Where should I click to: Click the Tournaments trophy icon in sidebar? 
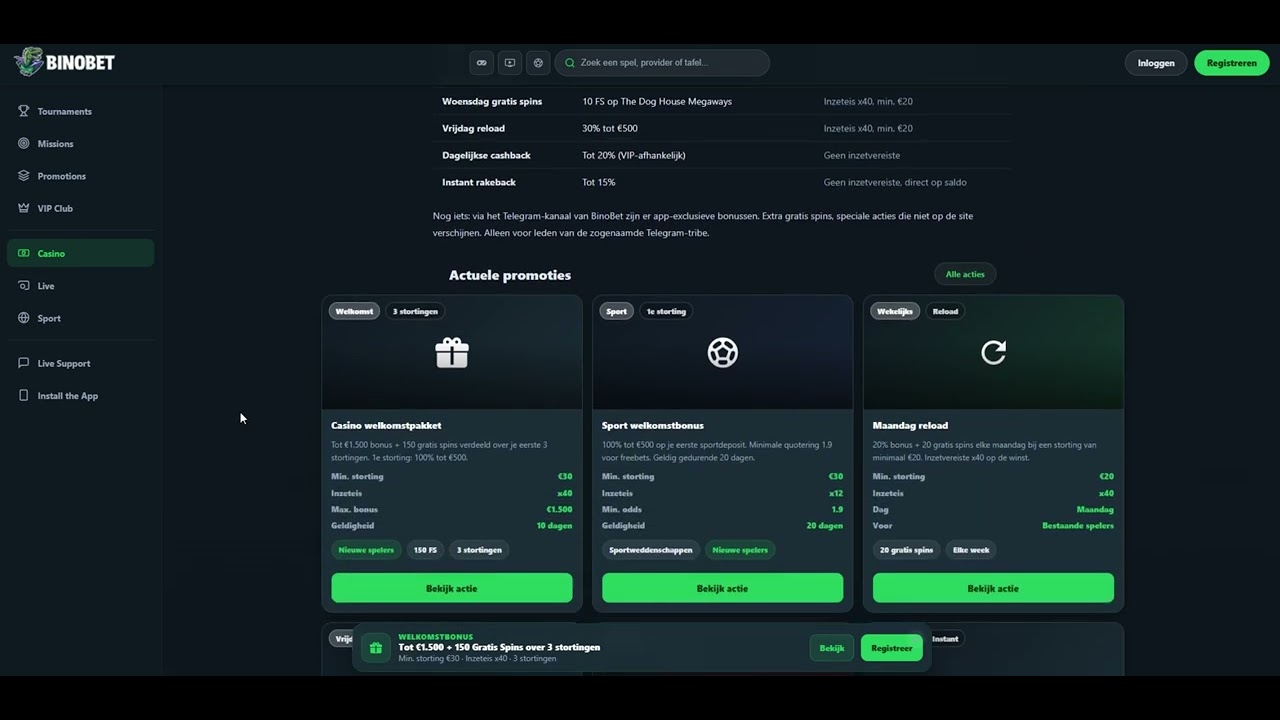point(24,111)
